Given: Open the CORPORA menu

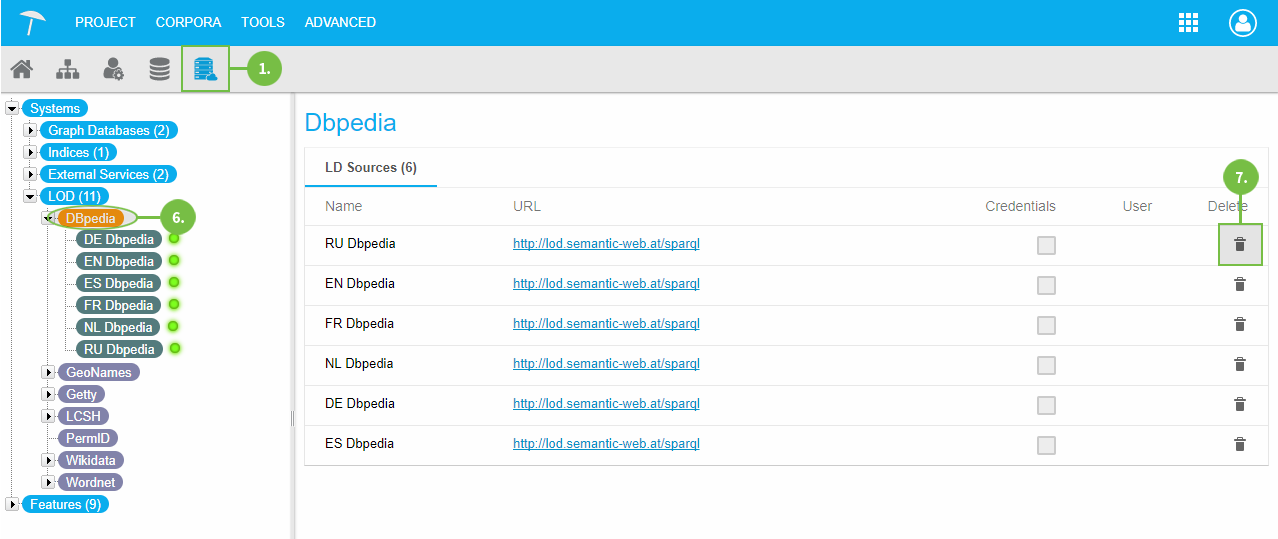Looking at the screenshot, I should [188, 22].
